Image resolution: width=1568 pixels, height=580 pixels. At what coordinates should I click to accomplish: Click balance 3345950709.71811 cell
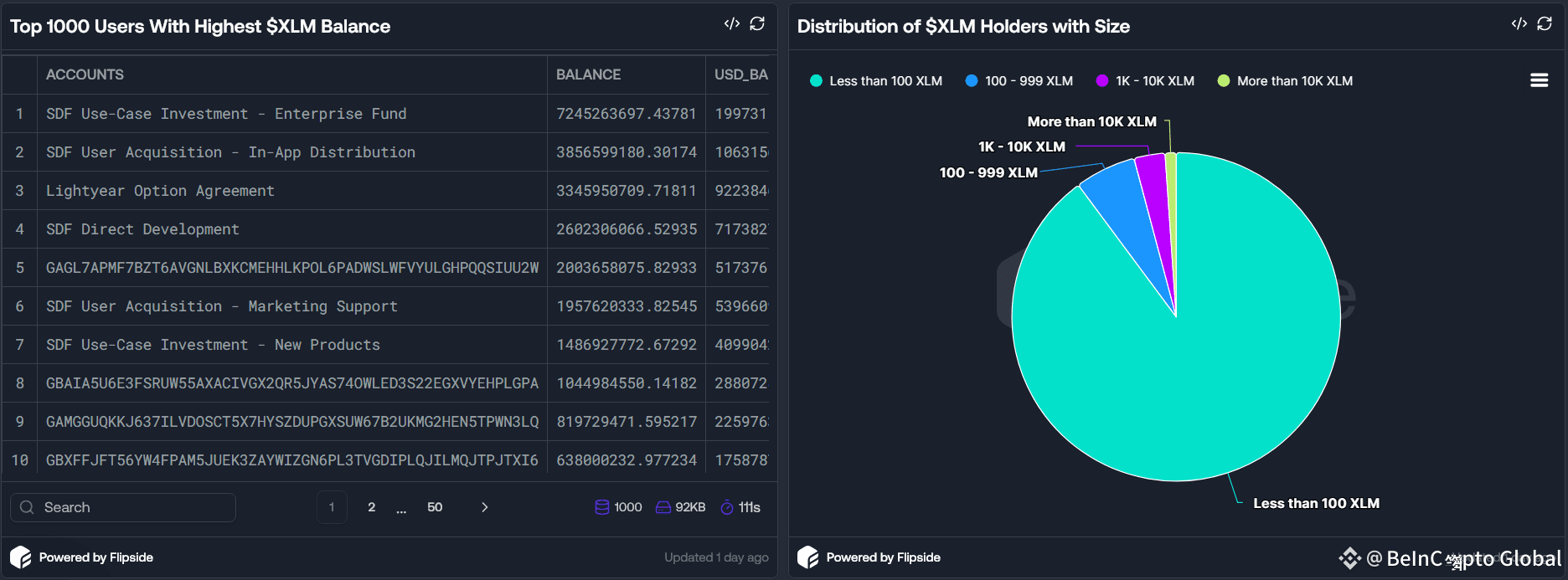click(x=627, y=191)
